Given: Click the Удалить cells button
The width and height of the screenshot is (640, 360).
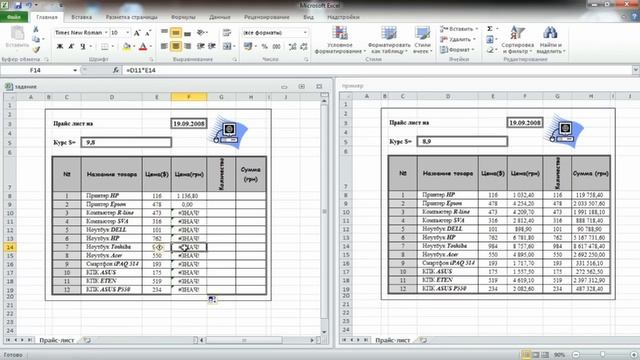Looking at the screenshot, I should click(x=458, y=40).
